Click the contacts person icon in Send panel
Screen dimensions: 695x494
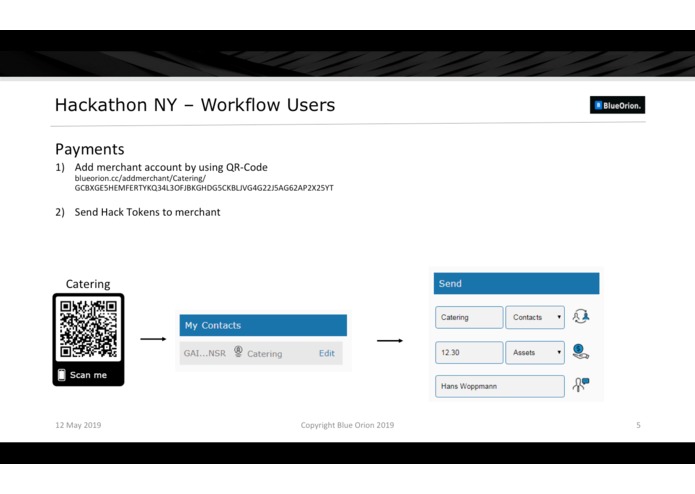point(581,316)
